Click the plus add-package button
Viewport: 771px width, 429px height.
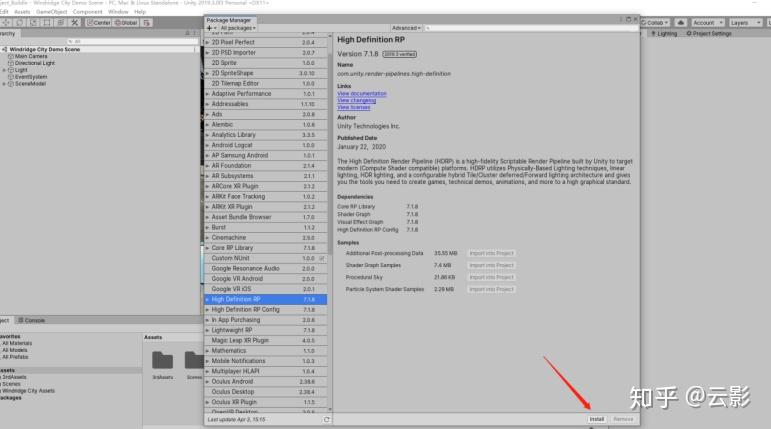point(209,28)
